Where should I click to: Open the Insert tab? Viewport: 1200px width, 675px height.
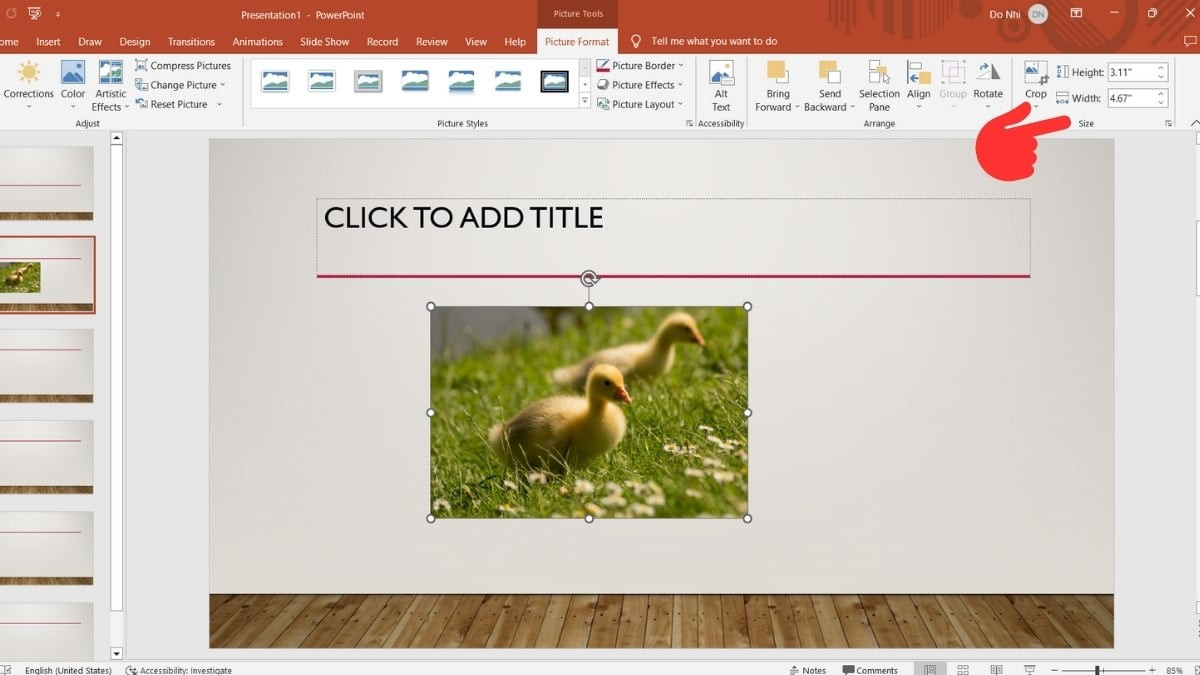click(x=48, y=42)
